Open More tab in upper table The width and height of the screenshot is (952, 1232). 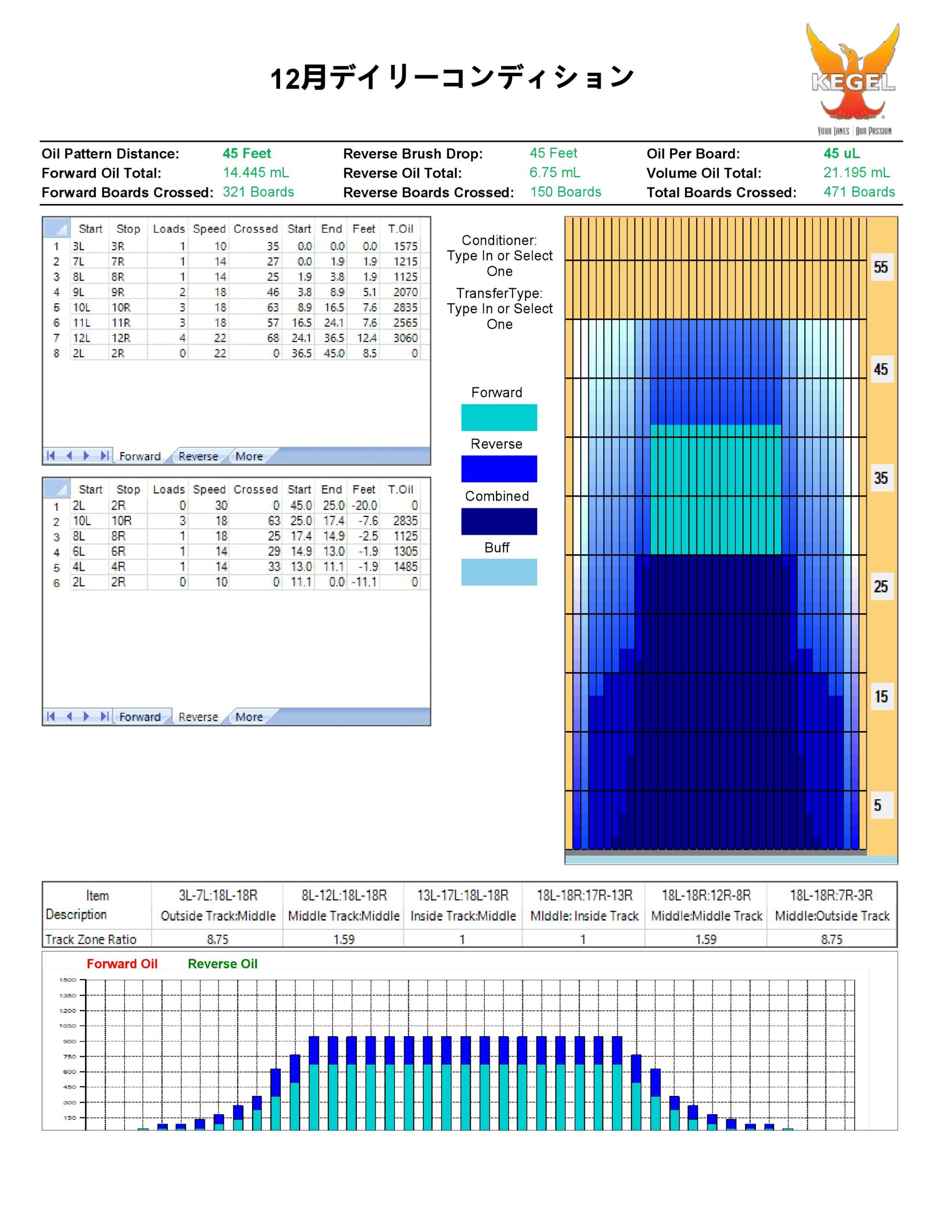click(249, 456)
